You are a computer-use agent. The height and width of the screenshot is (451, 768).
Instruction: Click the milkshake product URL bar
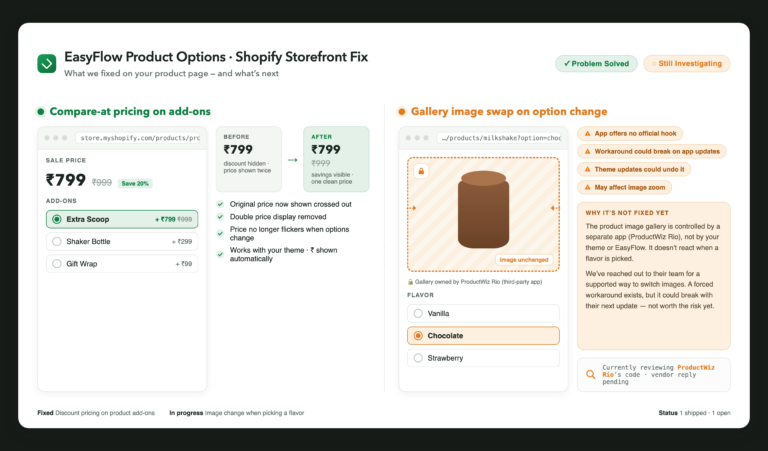click(499, 138)
